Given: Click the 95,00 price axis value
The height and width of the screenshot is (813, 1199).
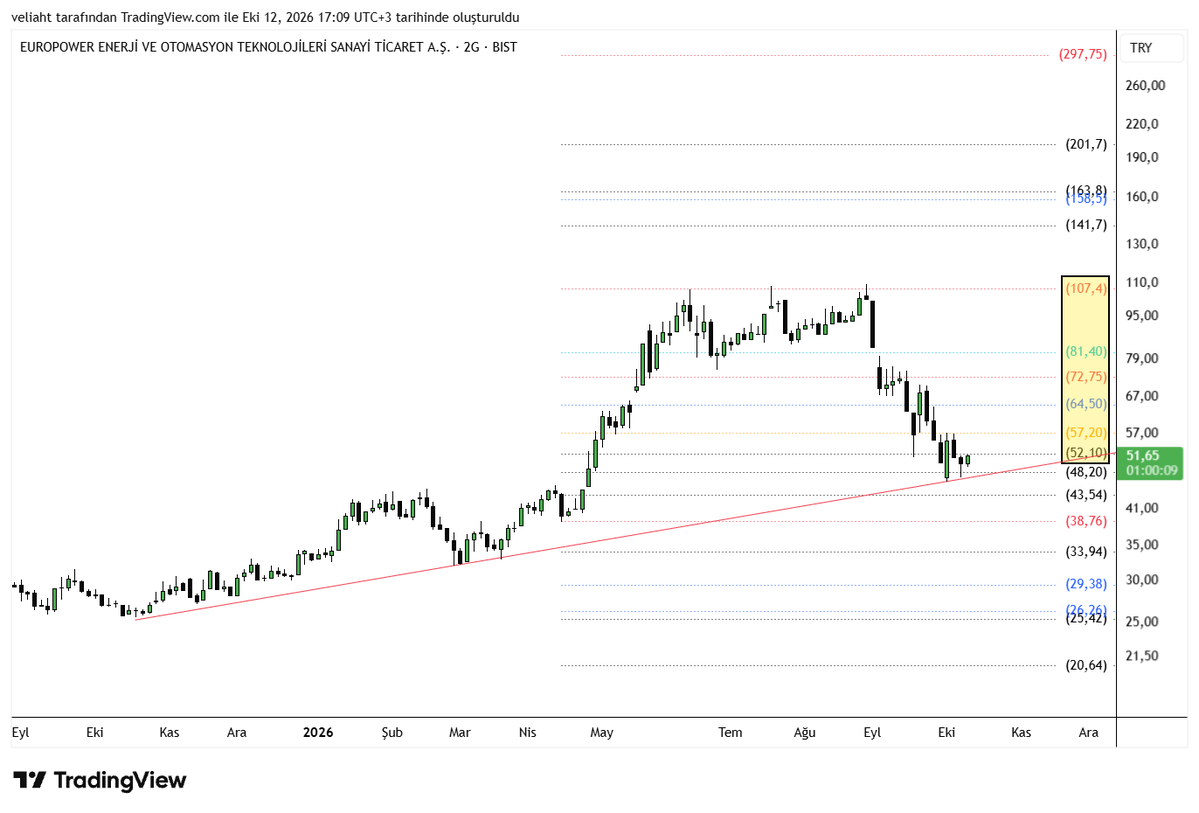Looking at the screenshot, I should pos(1142,316).
